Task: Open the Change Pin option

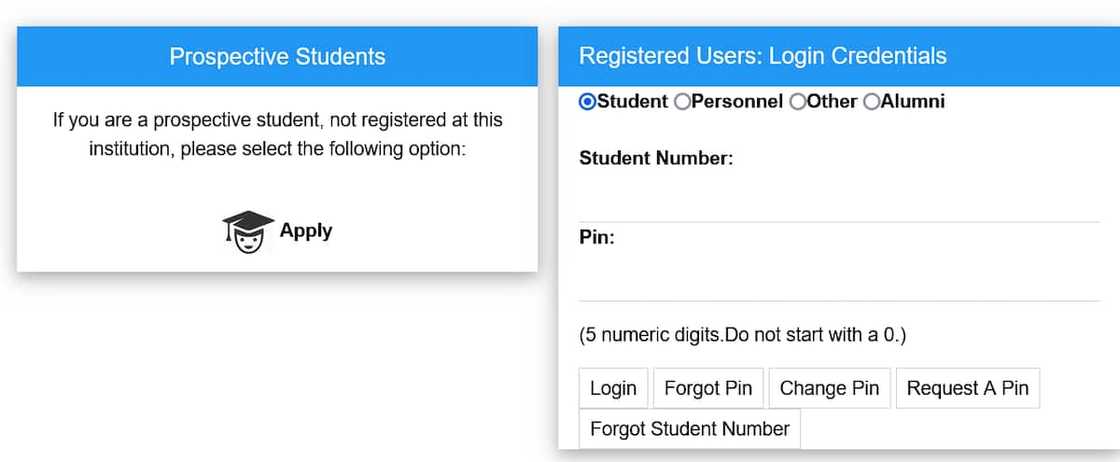Action: [x=829, y=388]
